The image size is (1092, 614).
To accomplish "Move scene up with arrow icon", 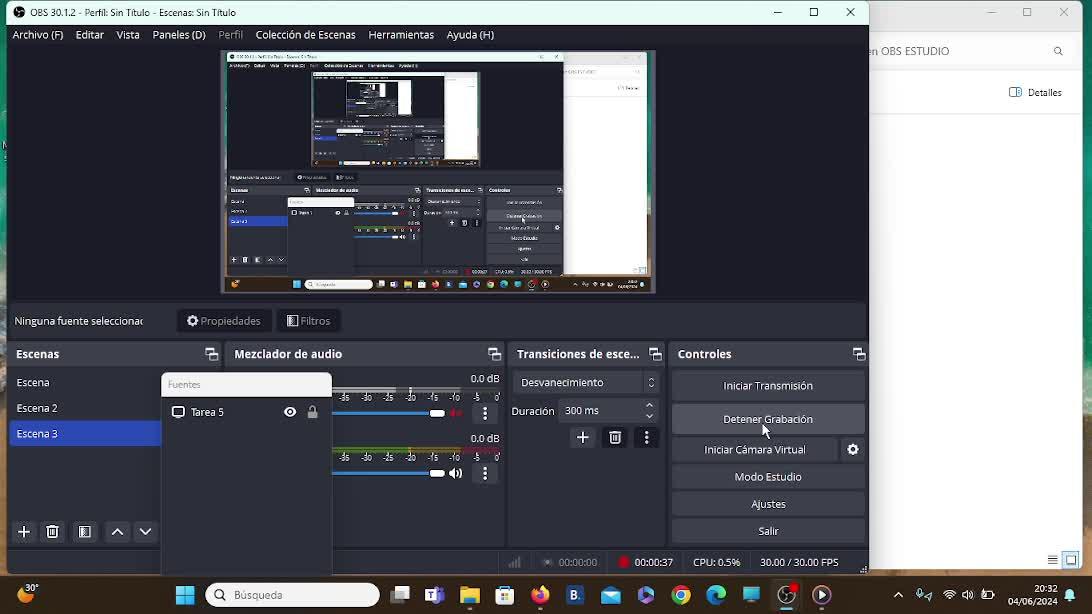I will click(117, 532).
